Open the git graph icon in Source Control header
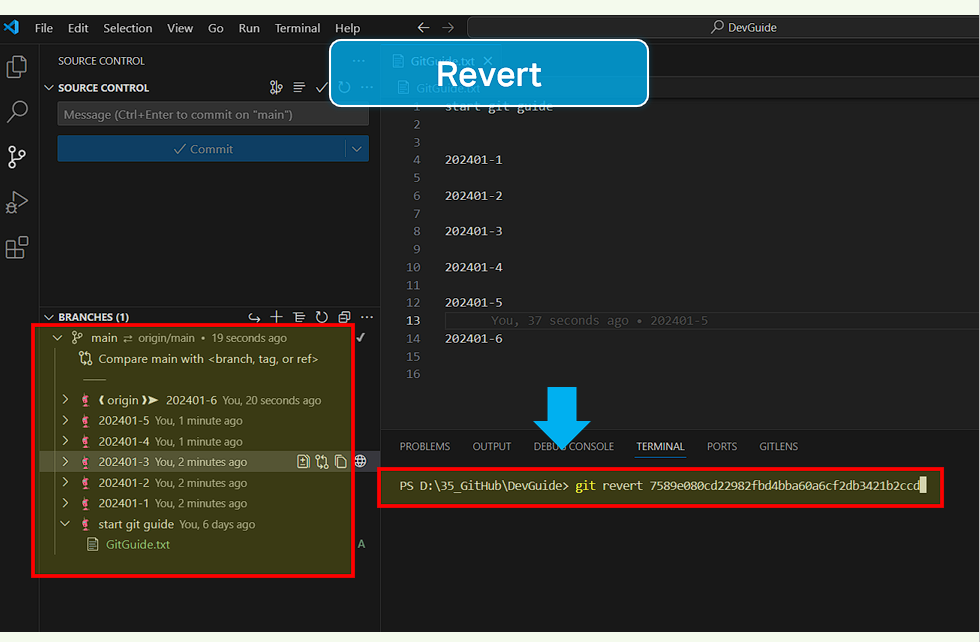Image resolution: width=980 pixels, height=642 pixels. (276, 88)
